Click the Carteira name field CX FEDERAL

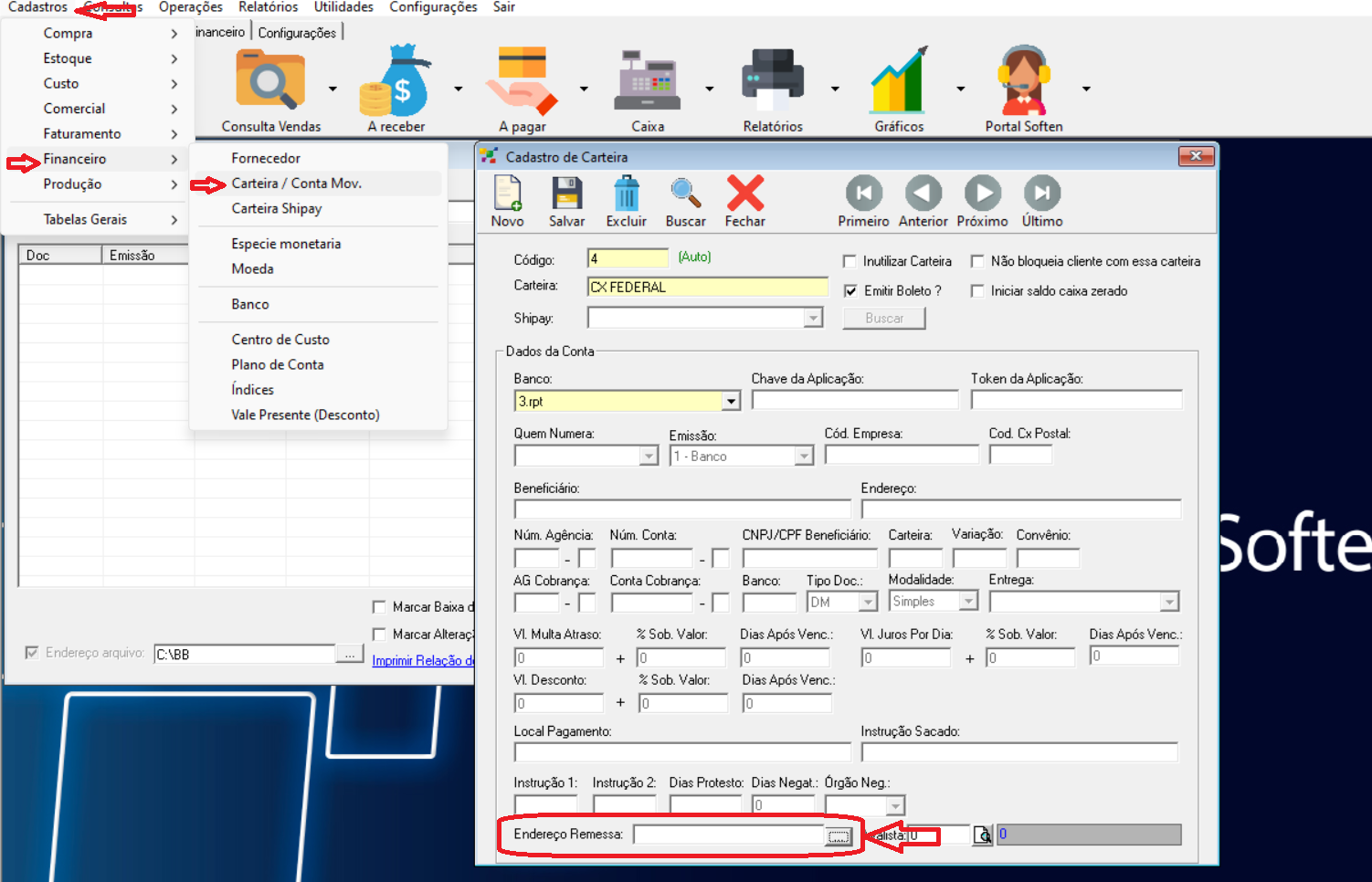point(708,287)
